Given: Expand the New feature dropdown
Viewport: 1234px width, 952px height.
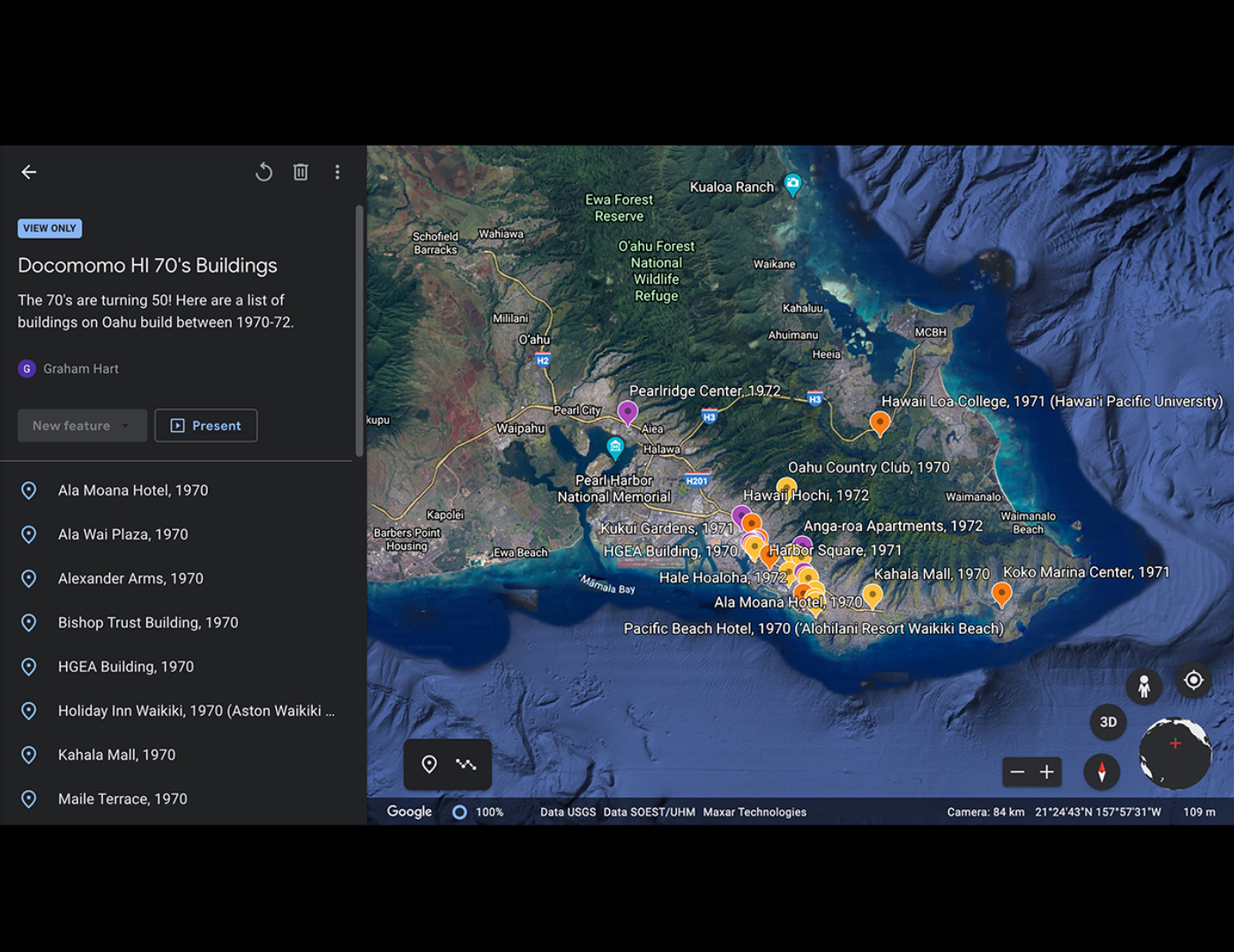Looking at the screenshot, I should pos(82,426).
